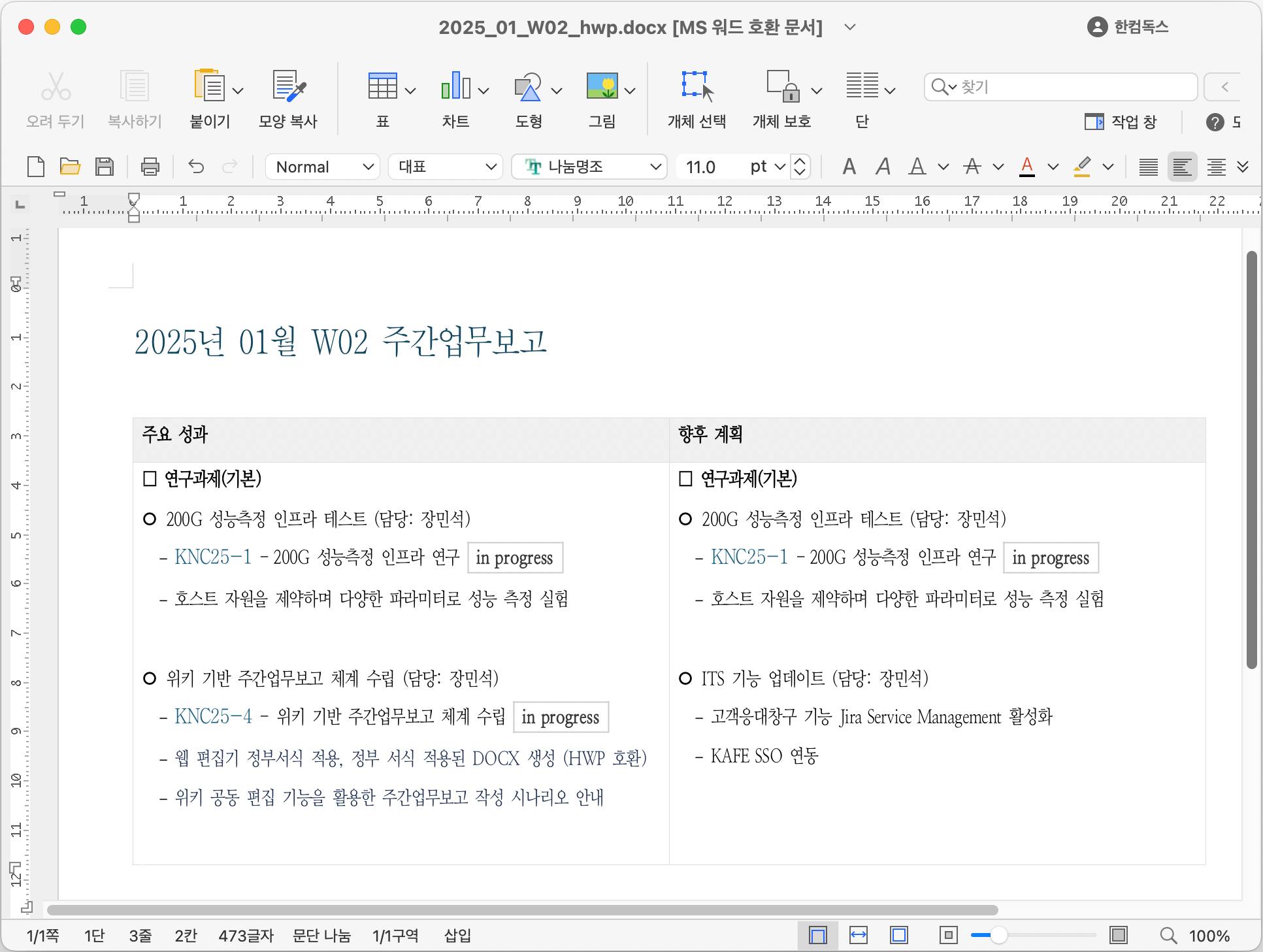The width and height of the screenshot is (1263, 952).
Task: Open the folder icon to open file
Action: [70, 167]
